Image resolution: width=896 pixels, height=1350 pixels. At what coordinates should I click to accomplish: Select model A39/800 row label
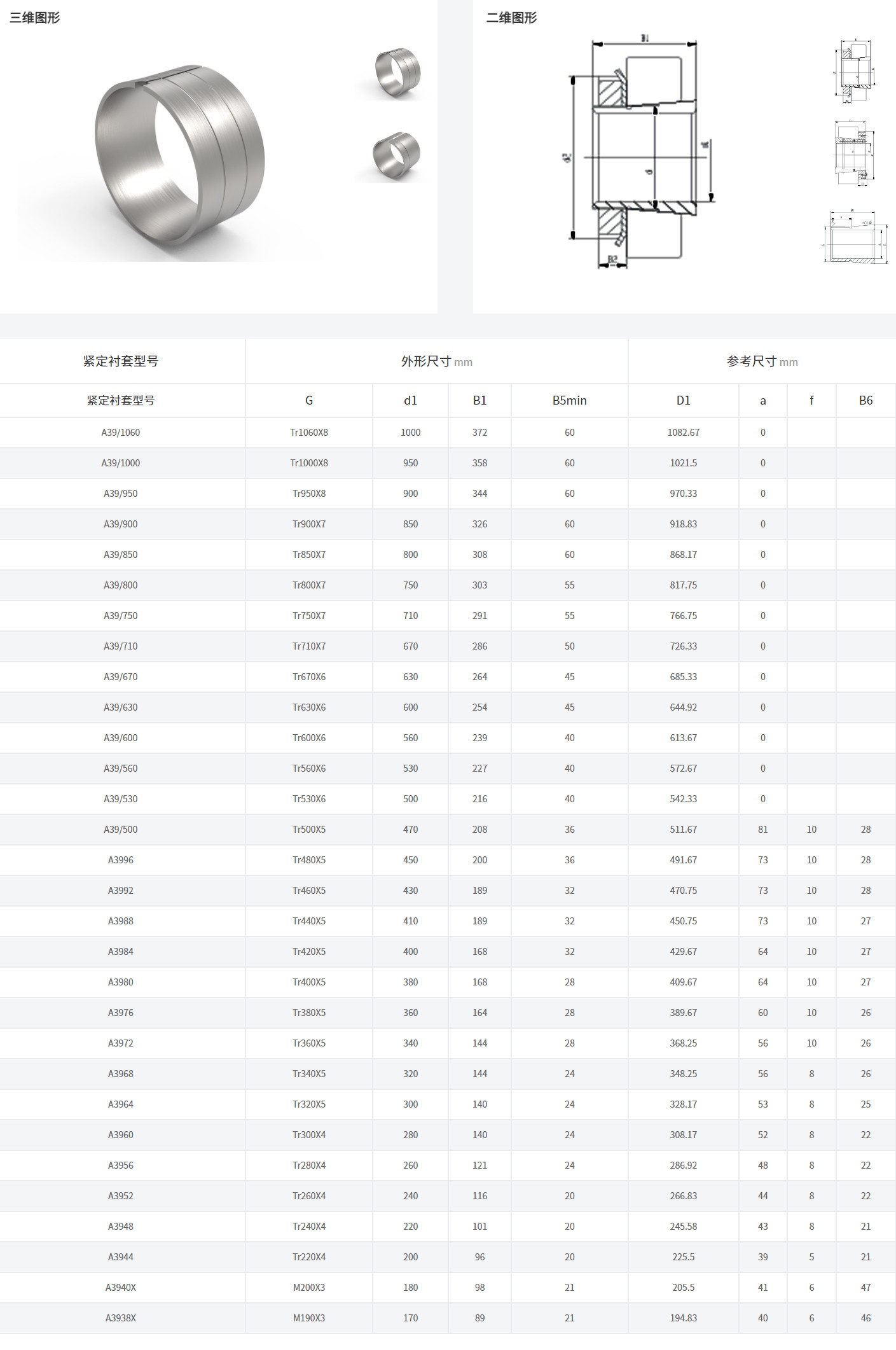(x=121, y=585)
